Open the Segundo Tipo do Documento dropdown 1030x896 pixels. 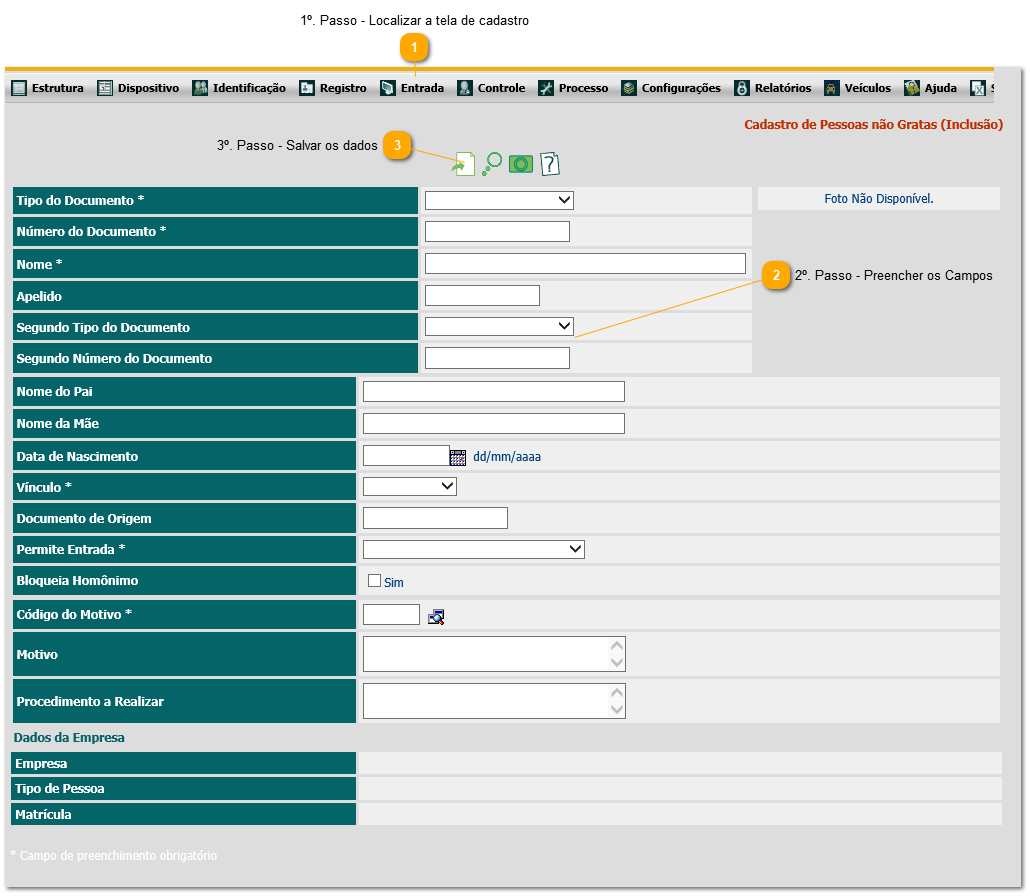click(x=499, y=326)
